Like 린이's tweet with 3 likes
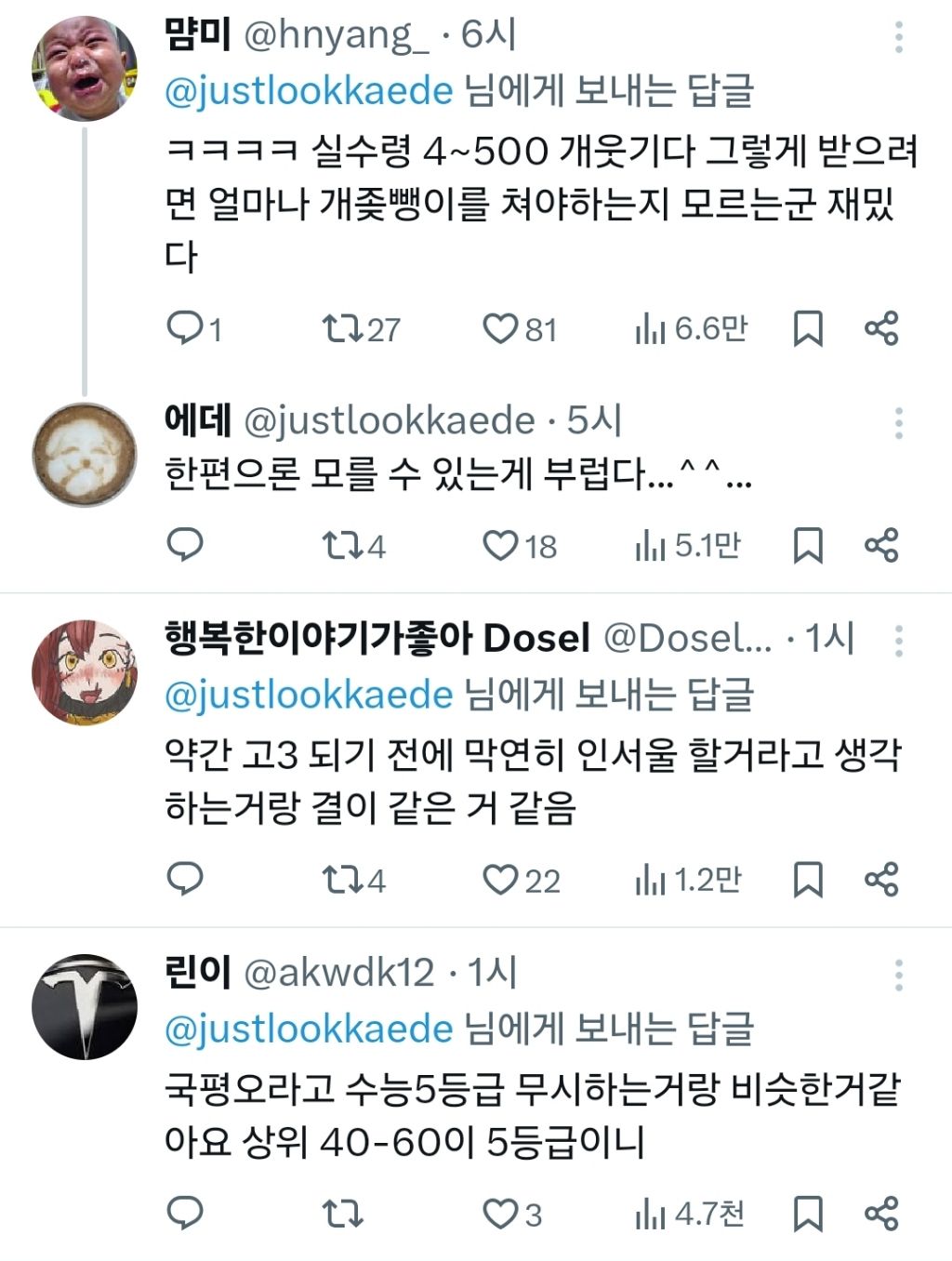Image resolution: width=952 pixels, height=1261 pixels. (x=500, y=1214)
